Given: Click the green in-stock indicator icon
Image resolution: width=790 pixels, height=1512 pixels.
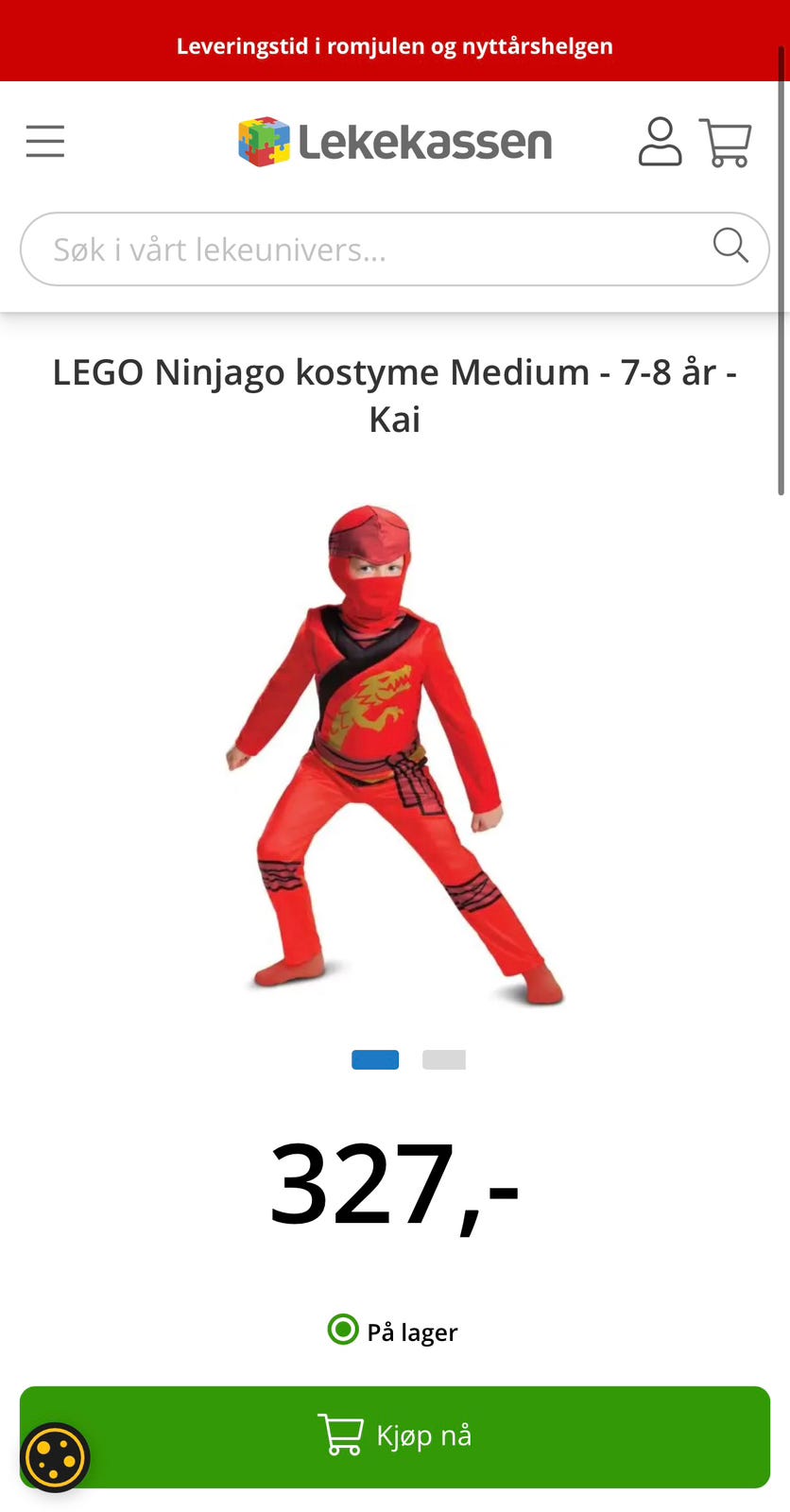Looking at the screenshot, I should 343,1330.
